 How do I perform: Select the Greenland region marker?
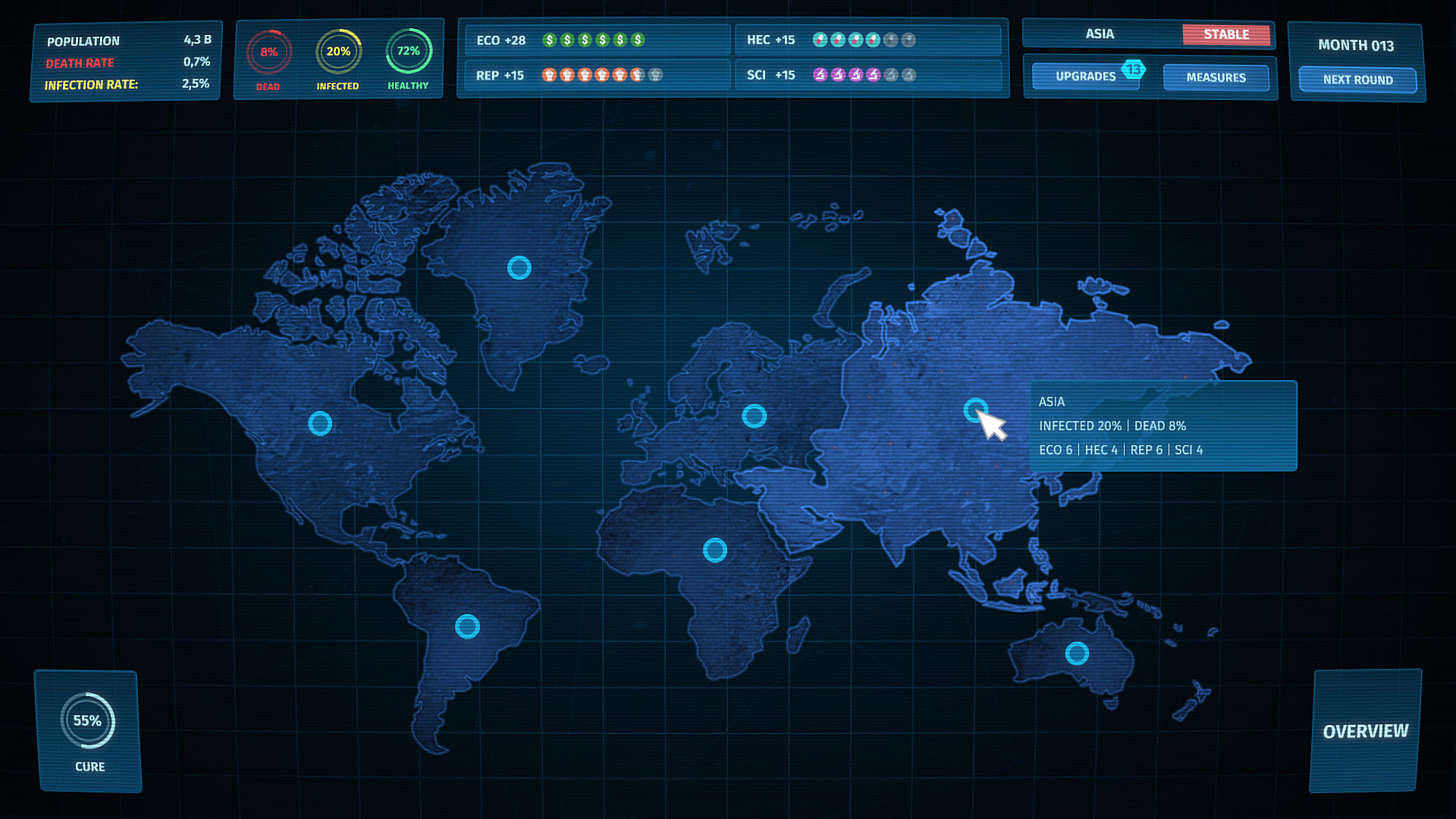pos(519,268)
